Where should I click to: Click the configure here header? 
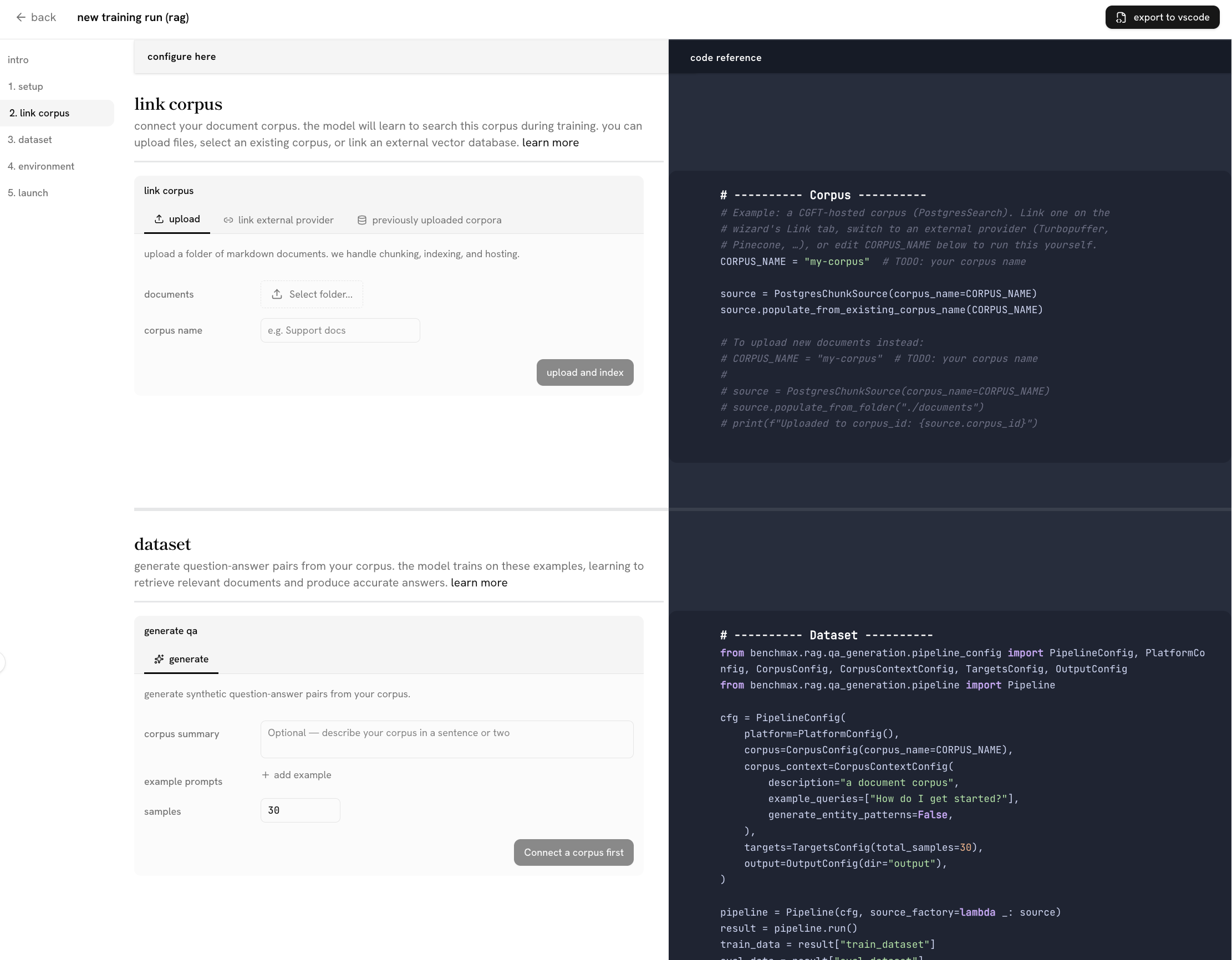click(x=182, y=57)
